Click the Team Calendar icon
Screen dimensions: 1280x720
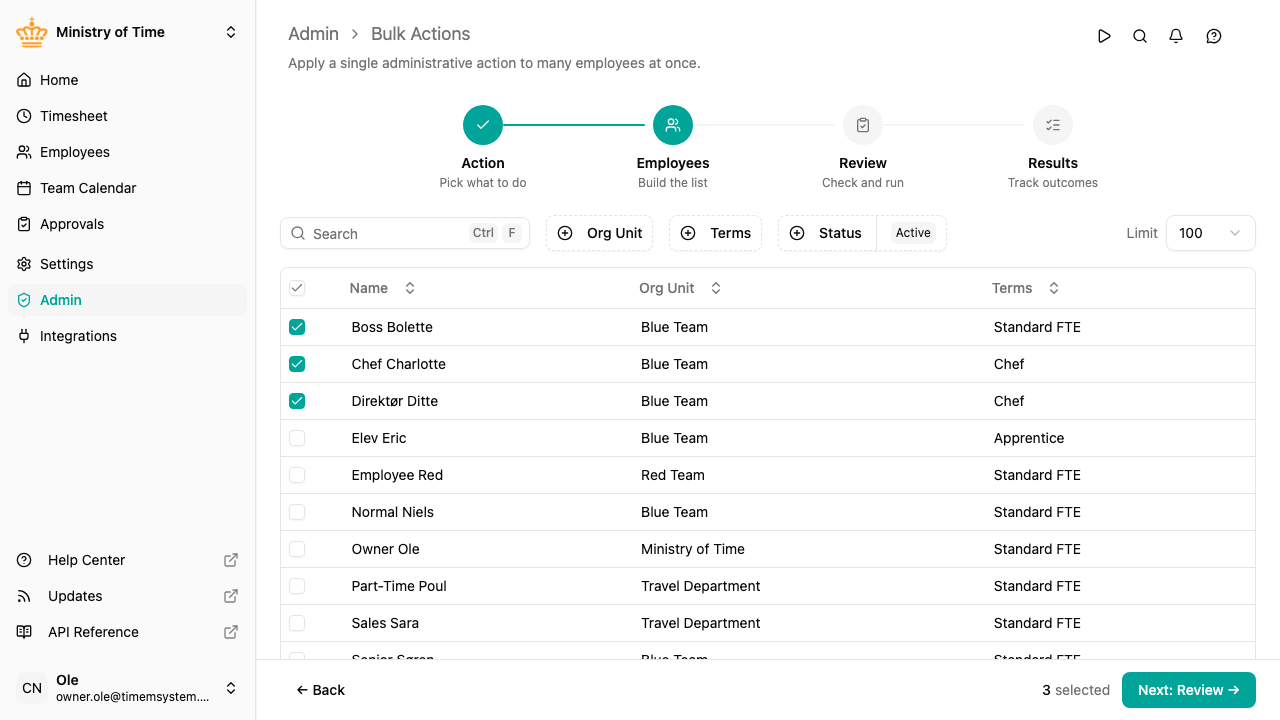pyautogui.click(x=24, y=188)
